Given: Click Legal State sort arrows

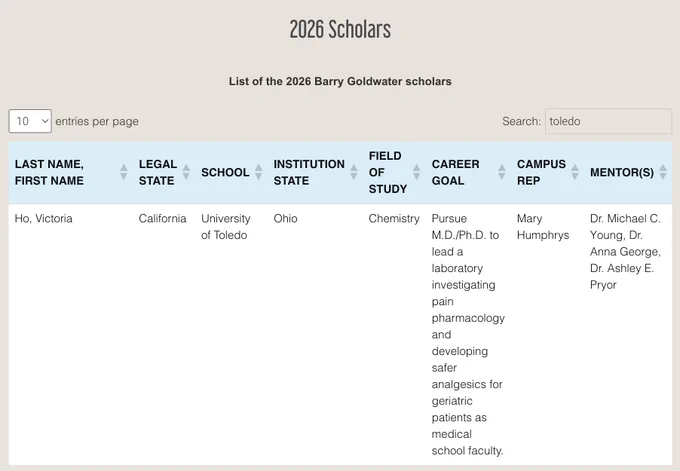Looking at the screenshot, I should point(186,172).
